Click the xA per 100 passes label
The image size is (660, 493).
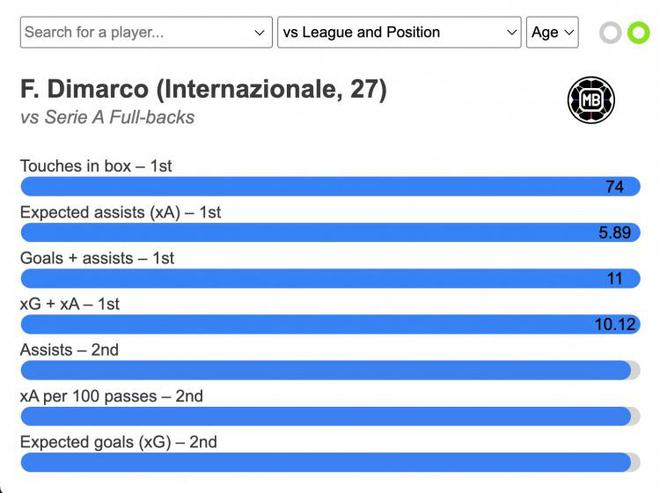(111, 396)
